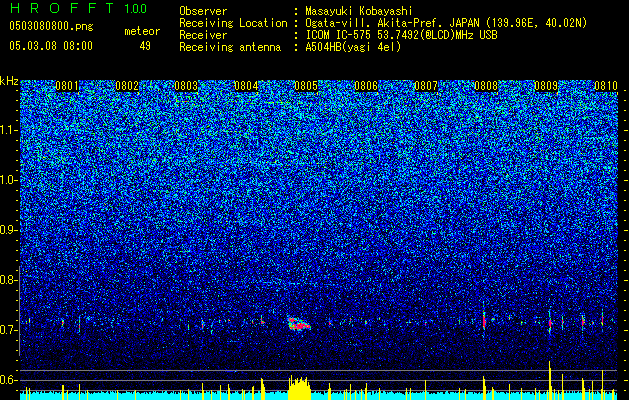Click the 0804 time marker
The width and height of the screenshot is (629, 400).
click(x=246, y=86)
